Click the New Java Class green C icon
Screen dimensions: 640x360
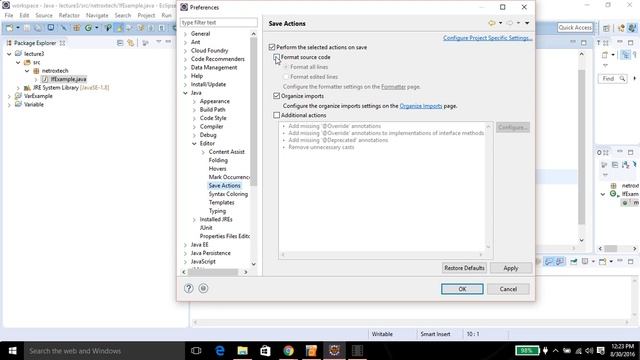(x=88, y=28)
